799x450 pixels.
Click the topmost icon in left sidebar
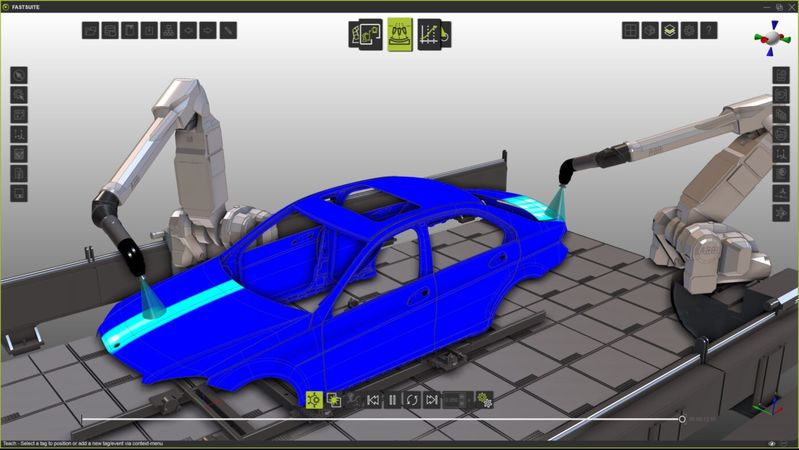(19, 75)
